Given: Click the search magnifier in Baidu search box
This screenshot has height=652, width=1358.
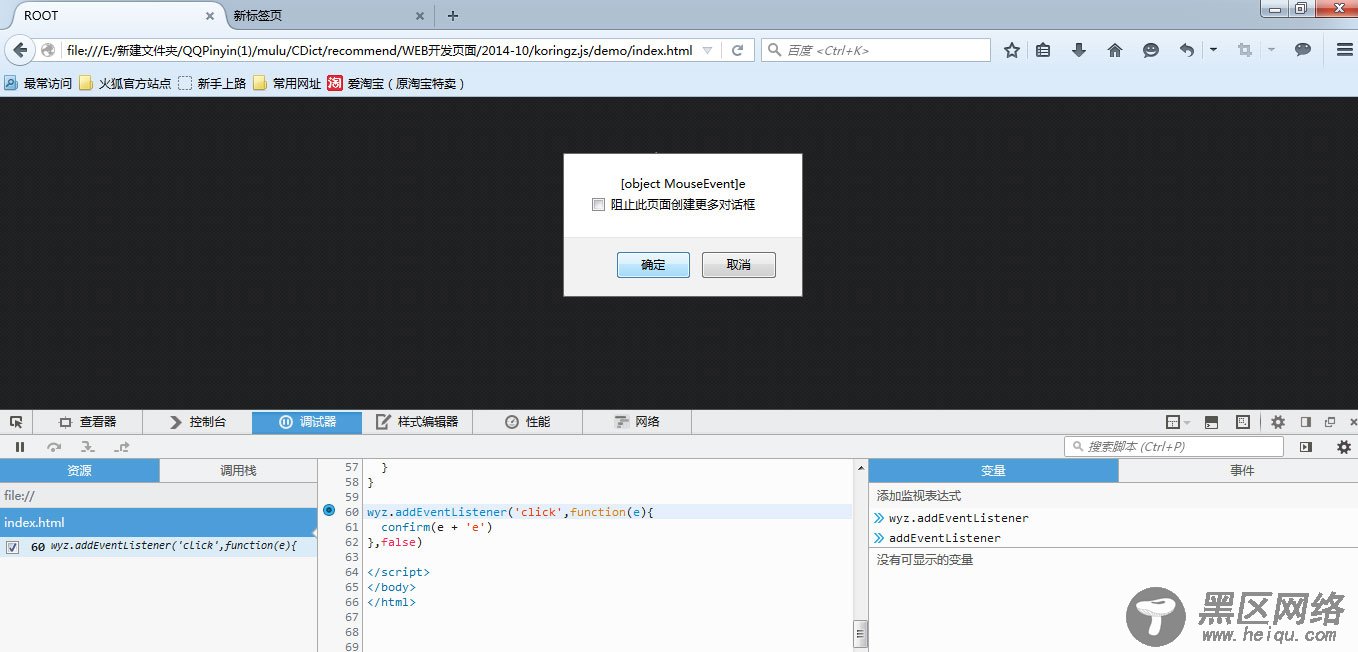Looking at the screenshot, I should 774,50.
